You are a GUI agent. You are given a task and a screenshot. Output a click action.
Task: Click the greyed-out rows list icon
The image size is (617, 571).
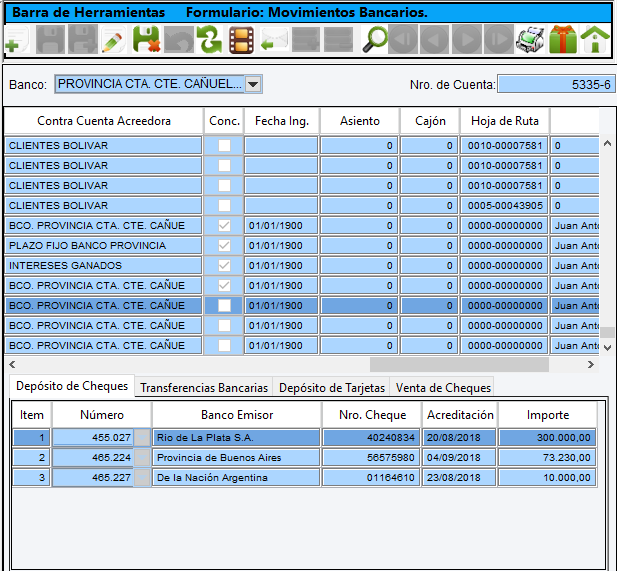pos(338,40)
